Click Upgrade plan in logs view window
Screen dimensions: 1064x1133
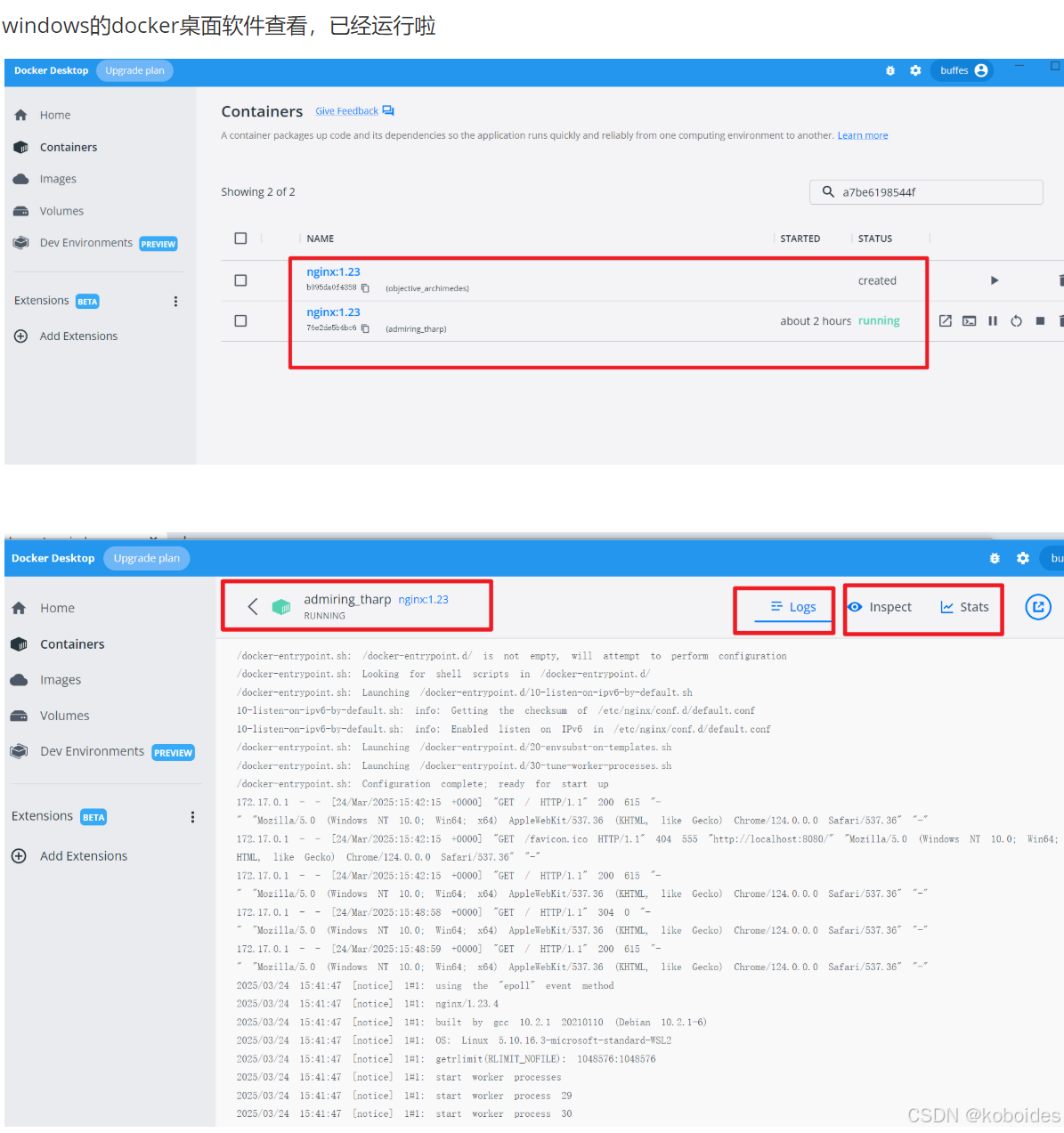pyautogui.click(x=147, y=558)
